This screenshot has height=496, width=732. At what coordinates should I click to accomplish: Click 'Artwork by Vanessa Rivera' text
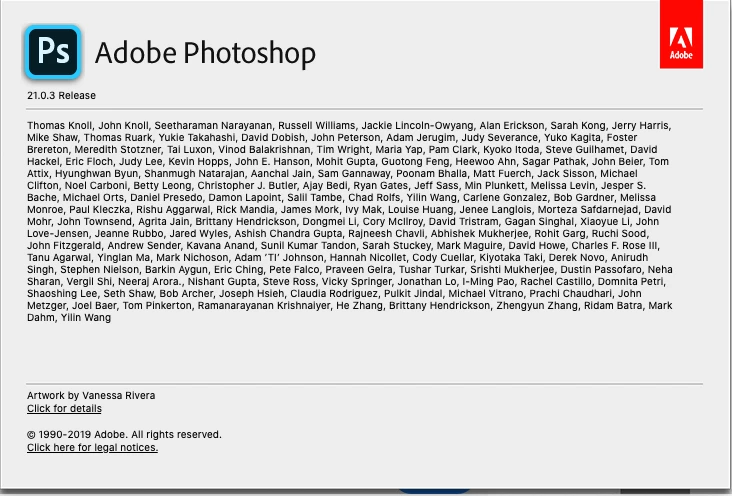[x=91, y=396]
